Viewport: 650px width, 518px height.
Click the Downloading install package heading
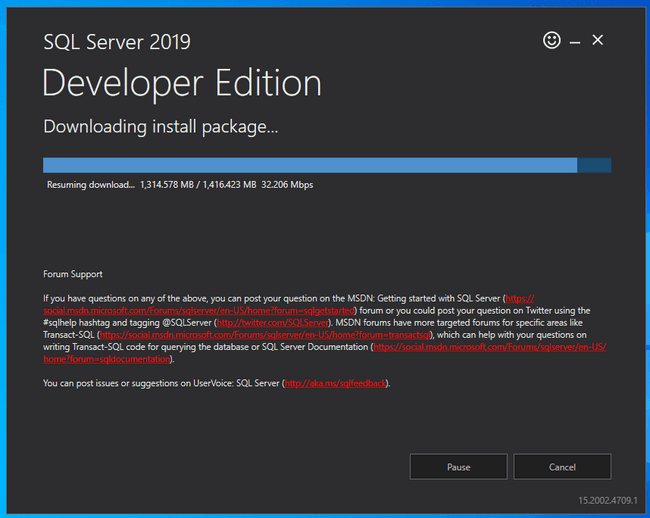[x=160, y=127]
